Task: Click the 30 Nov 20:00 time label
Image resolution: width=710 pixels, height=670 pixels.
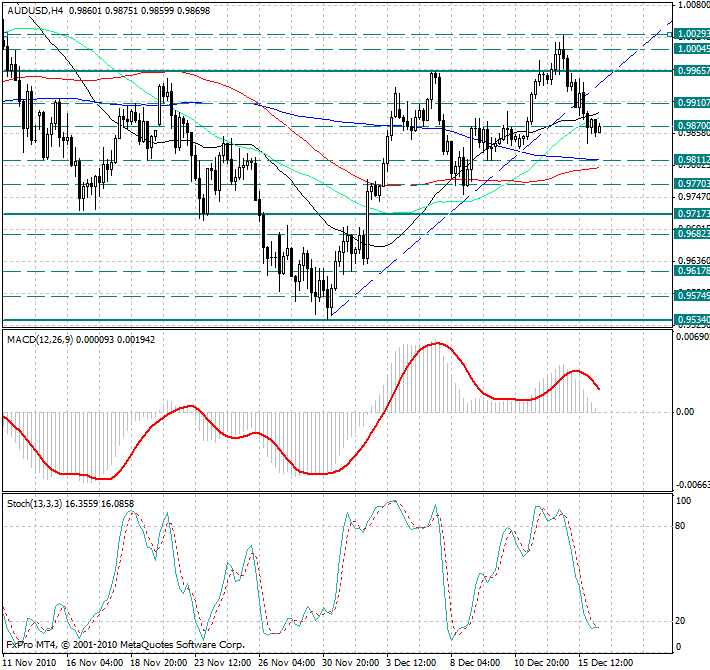Action: click(350, 663)
